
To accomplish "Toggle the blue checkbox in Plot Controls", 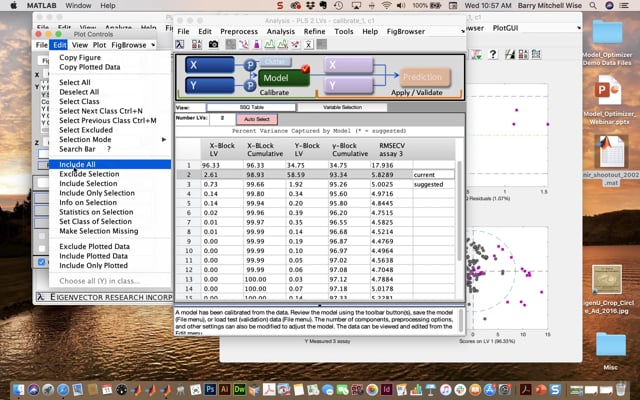I will [x=41, y=262].
